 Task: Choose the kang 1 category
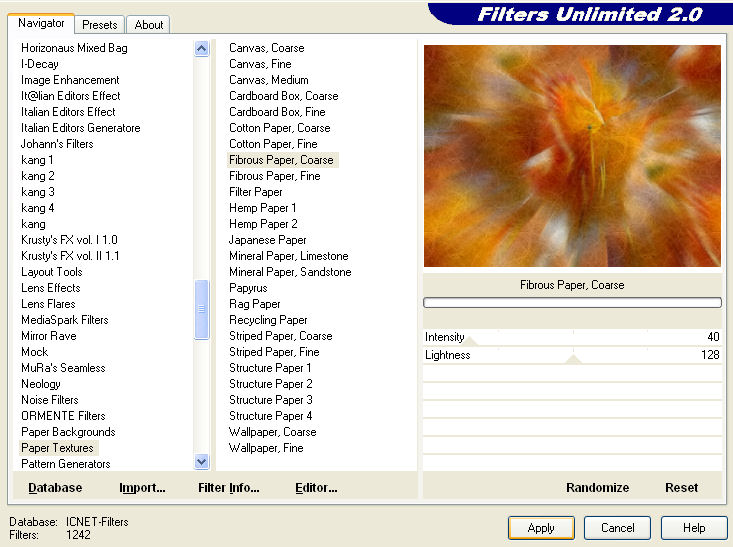pyautogui.click(x=37, y=160)
